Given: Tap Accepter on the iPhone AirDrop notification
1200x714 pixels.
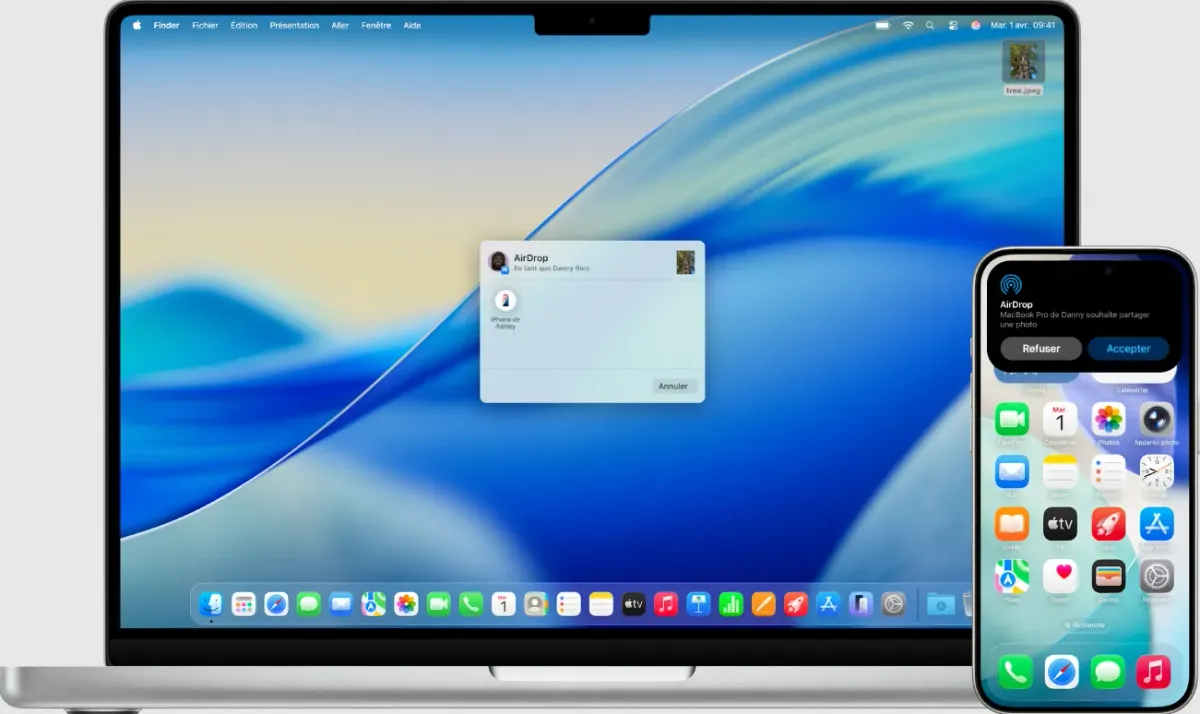Looking at the screenshot, I should tap(1128, 348).
